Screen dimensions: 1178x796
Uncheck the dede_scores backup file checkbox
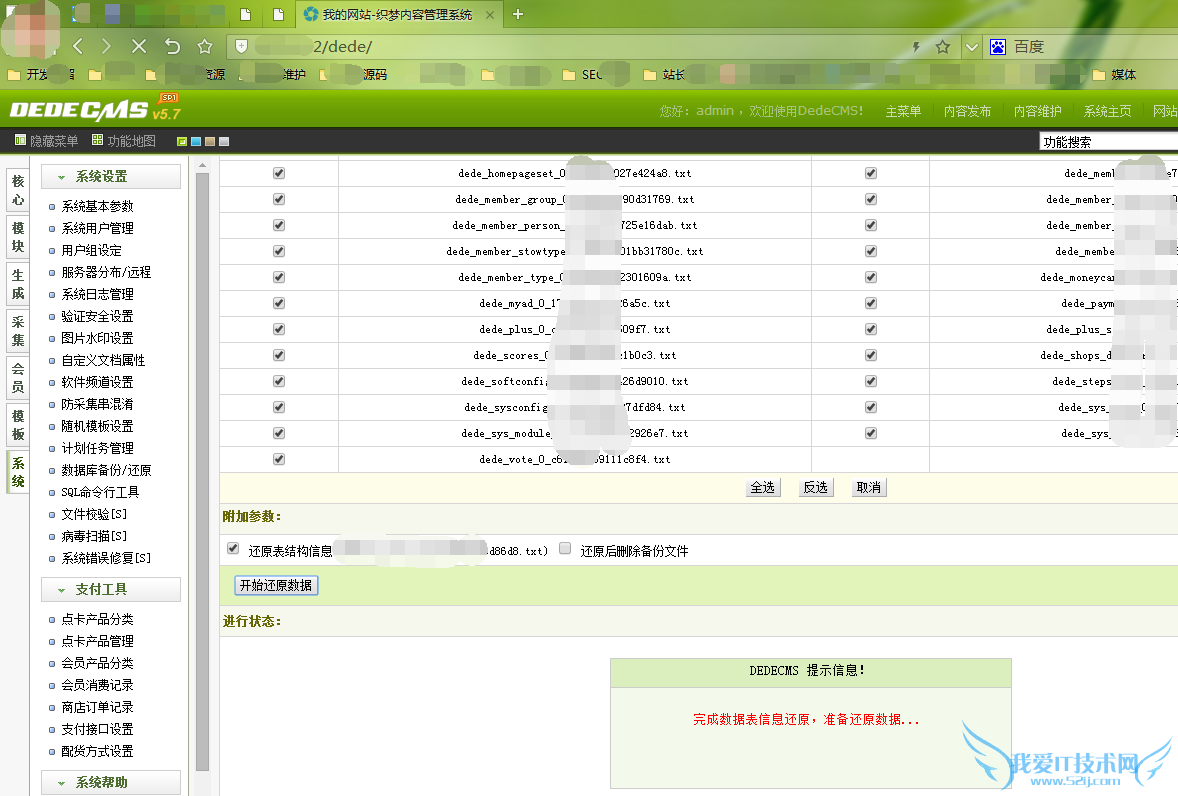pos(279,355)
